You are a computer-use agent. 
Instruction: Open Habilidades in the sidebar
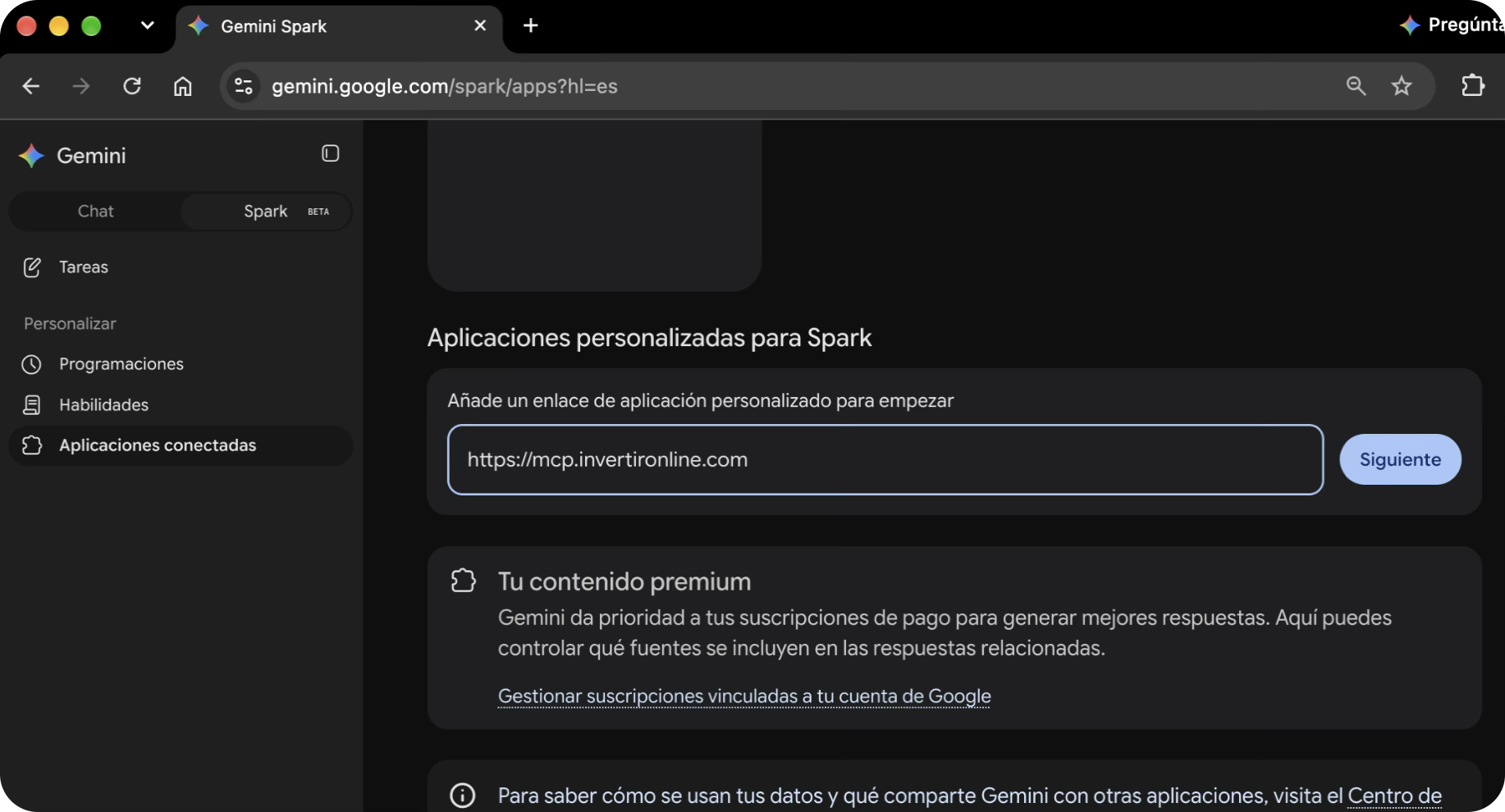pos(181,404)
